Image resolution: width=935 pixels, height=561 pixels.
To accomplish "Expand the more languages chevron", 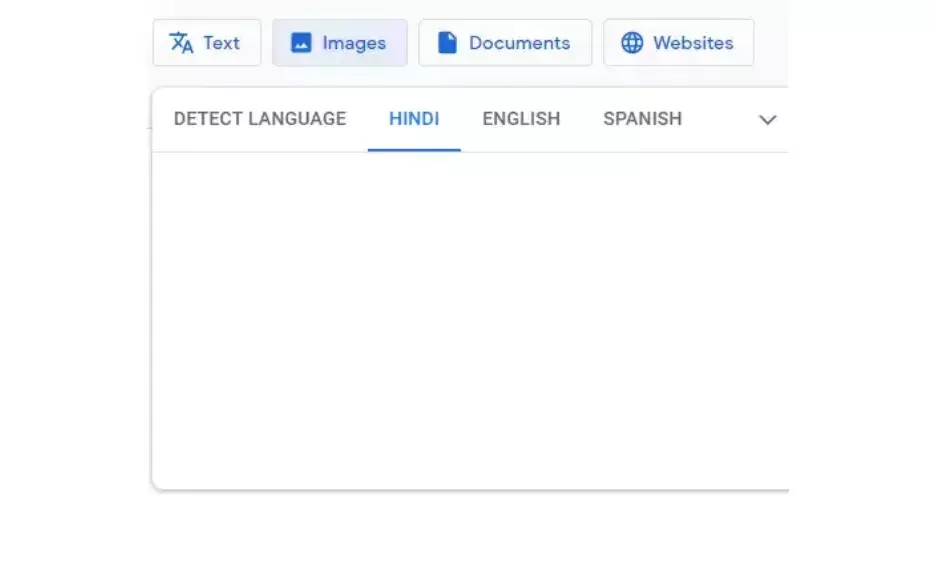I will point(767,120).
